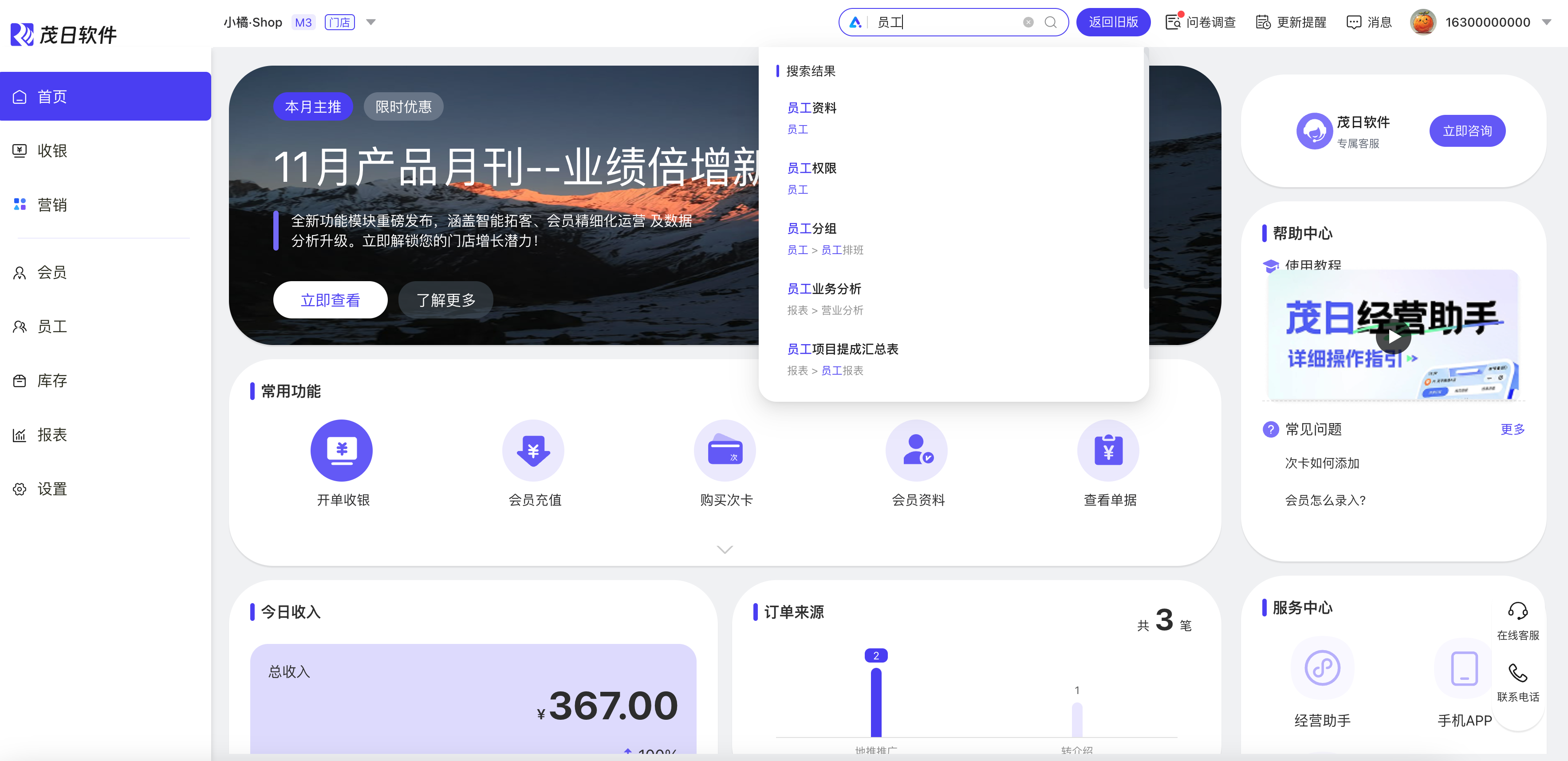This screenshot has width=1568, height=761.
Task: Click the 开单收银 shortcut icon
Action: 342,450
